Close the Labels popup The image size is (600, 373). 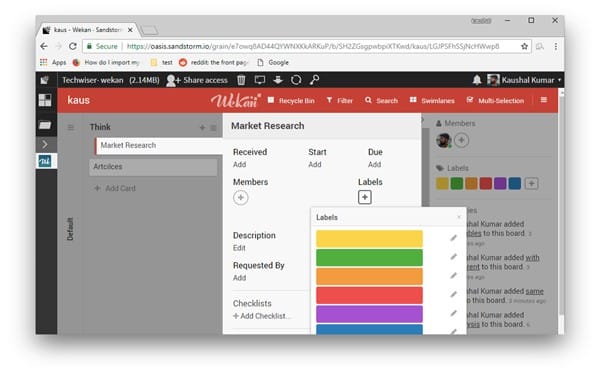pos(459,217)
